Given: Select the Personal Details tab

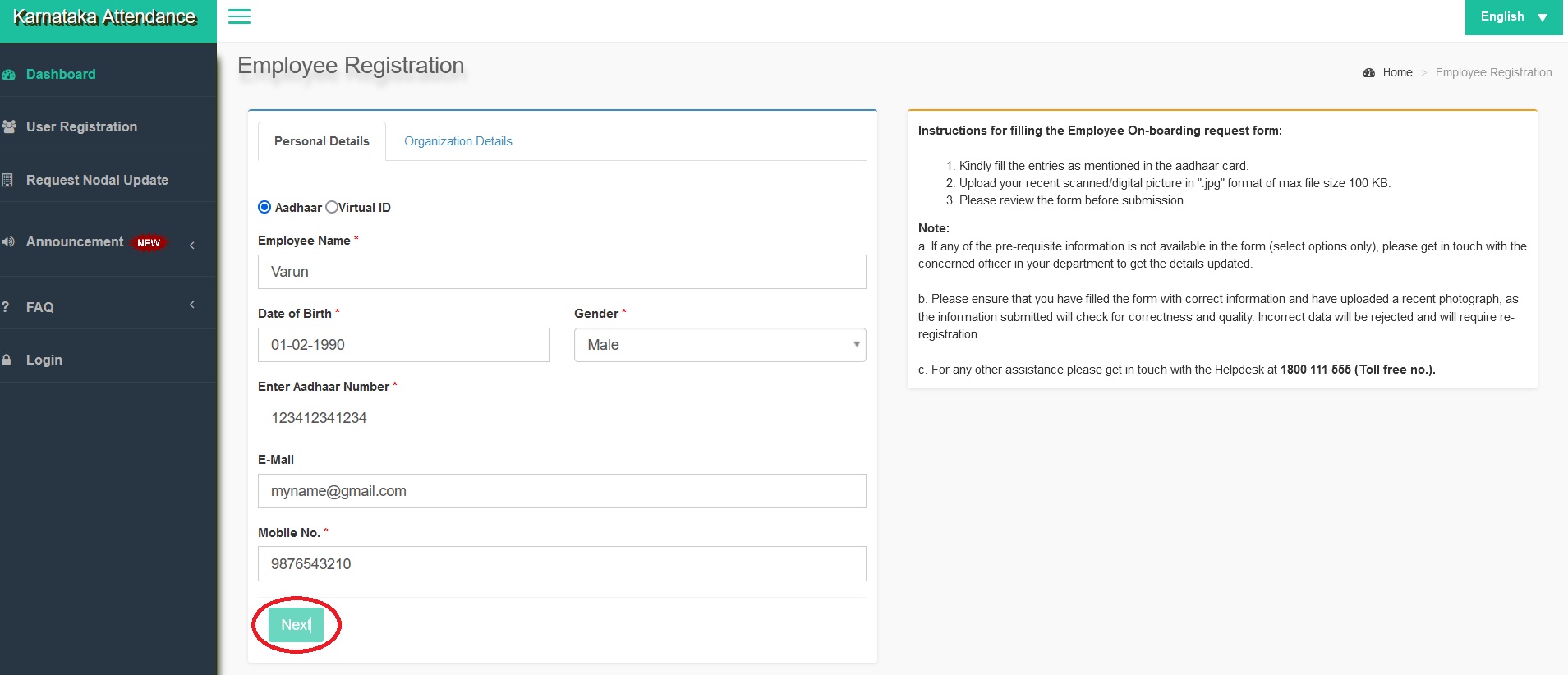Looking at the screenshot, I should (x=321, y=141).
